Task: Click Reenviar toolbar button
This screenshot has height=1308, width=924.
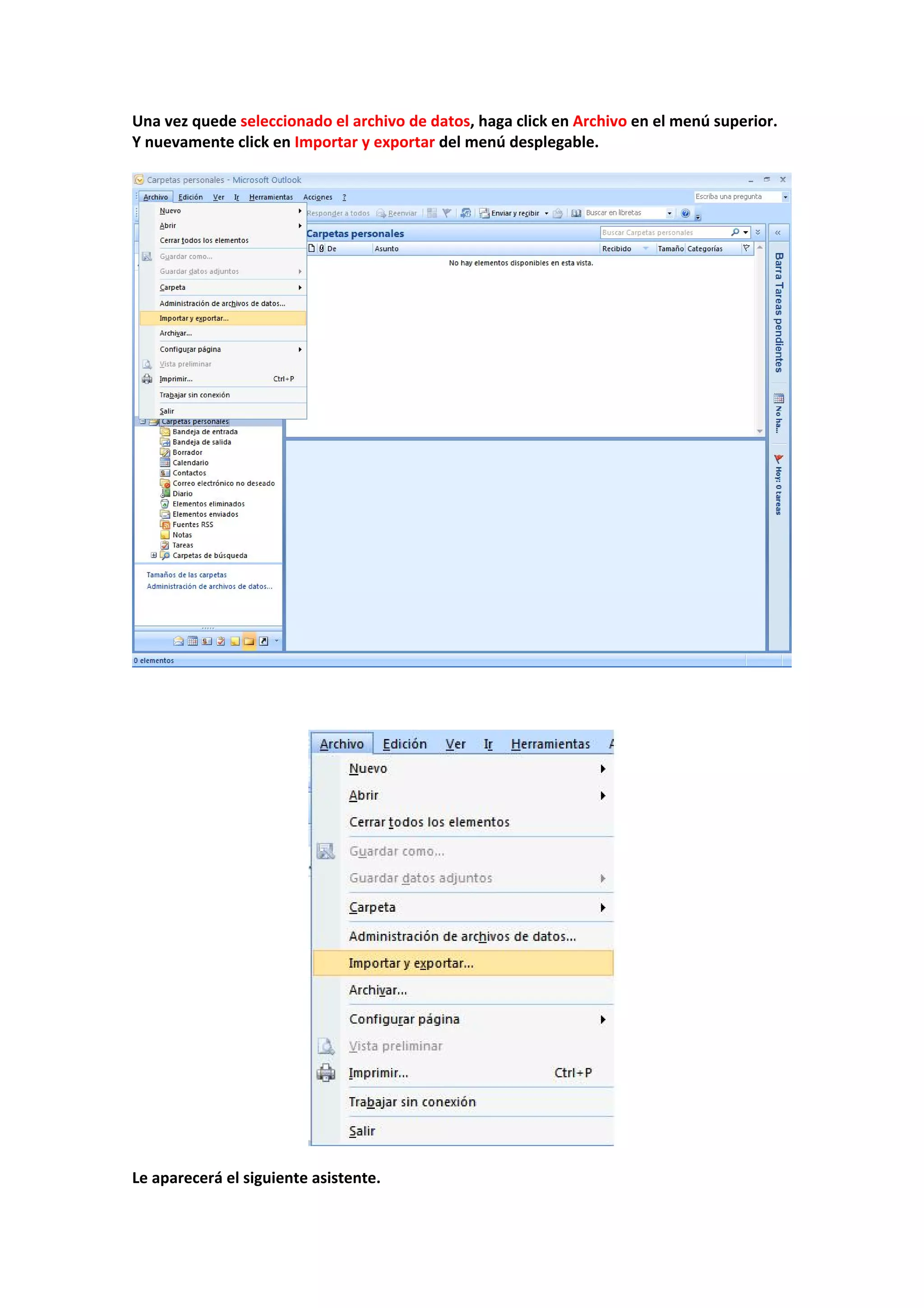Action: 397,213
